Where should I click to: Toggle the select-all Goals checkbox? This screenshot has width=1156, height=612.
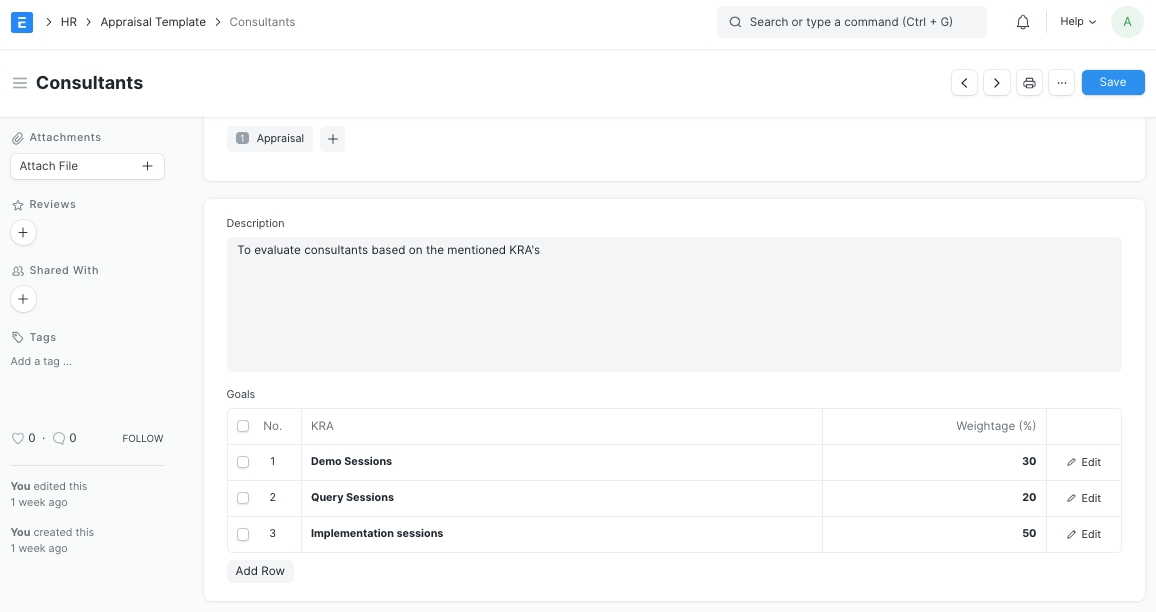tap(243, 426)
